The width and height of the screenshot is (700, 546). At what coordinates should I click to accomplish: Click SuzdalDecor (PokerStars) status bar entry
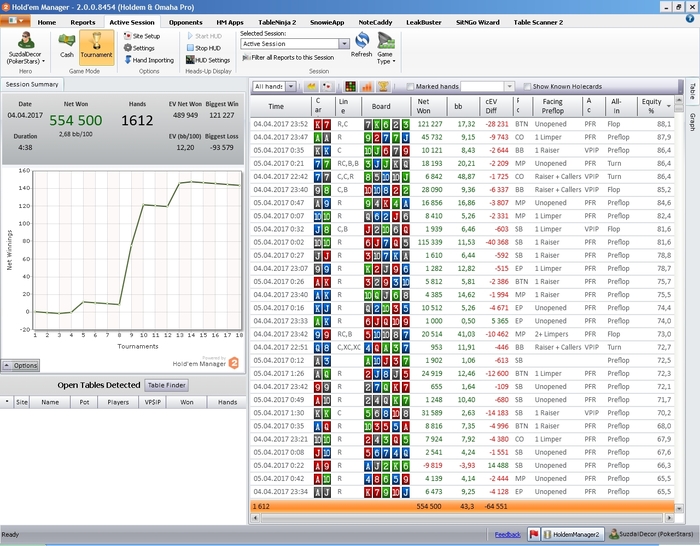[652, 534]
